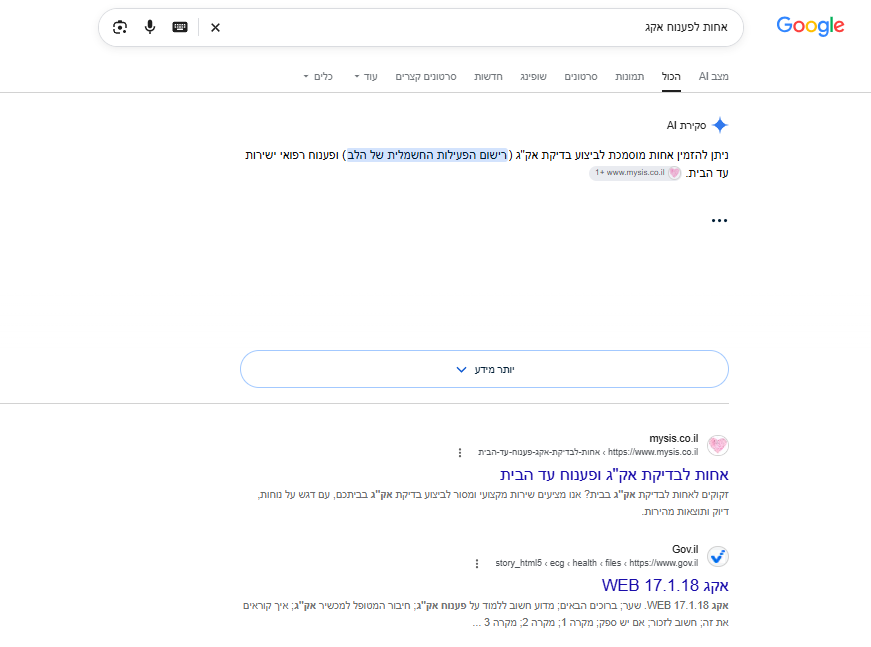The image size is (871, 647).
Task: Expand the עוד (More) dropdown
Action: [x=366, y=77]
